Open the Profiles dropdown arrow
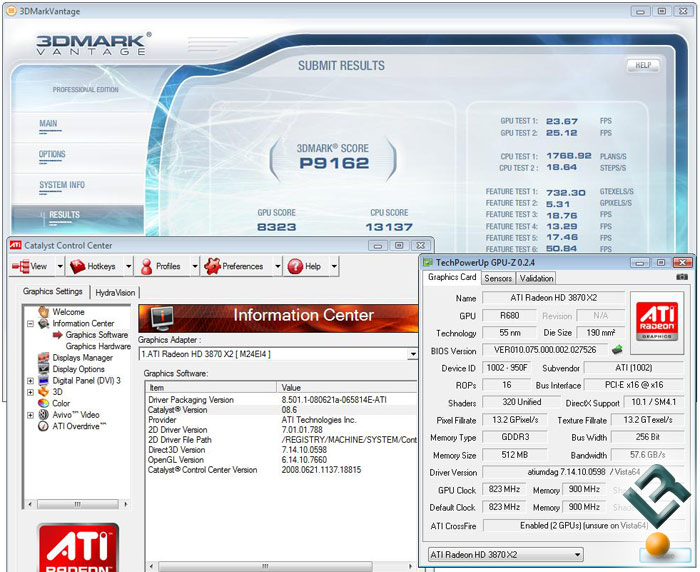The height and width of the screenshot is (572, 700). click(x=195, y=267)
